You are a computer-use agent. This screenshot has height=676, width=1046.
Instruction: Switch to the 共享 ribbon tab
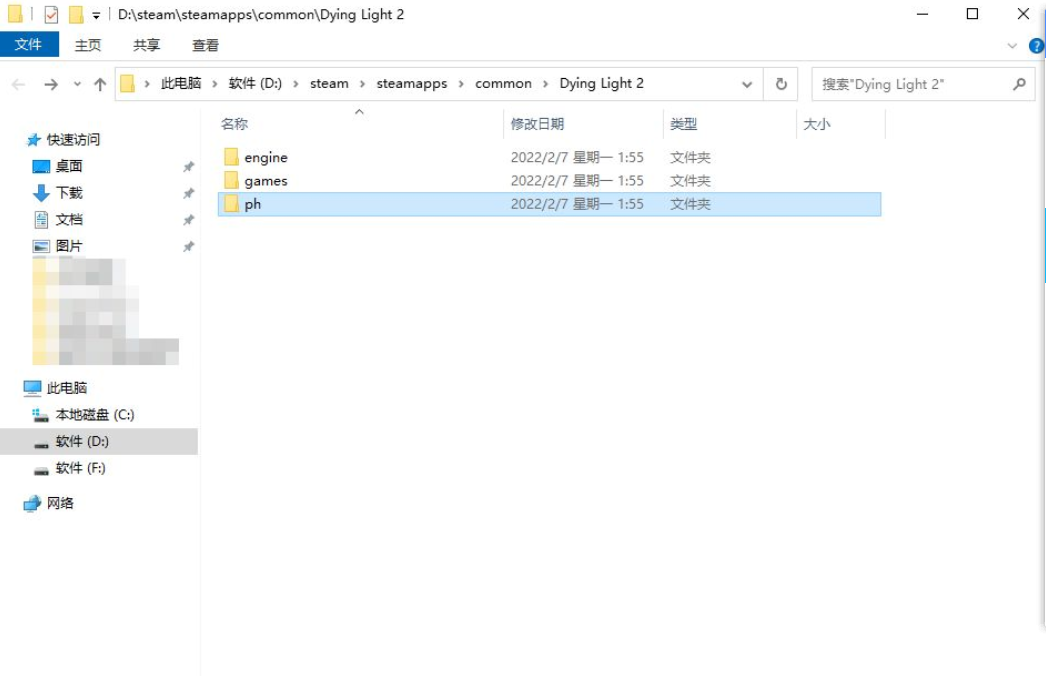pos(147,45)
